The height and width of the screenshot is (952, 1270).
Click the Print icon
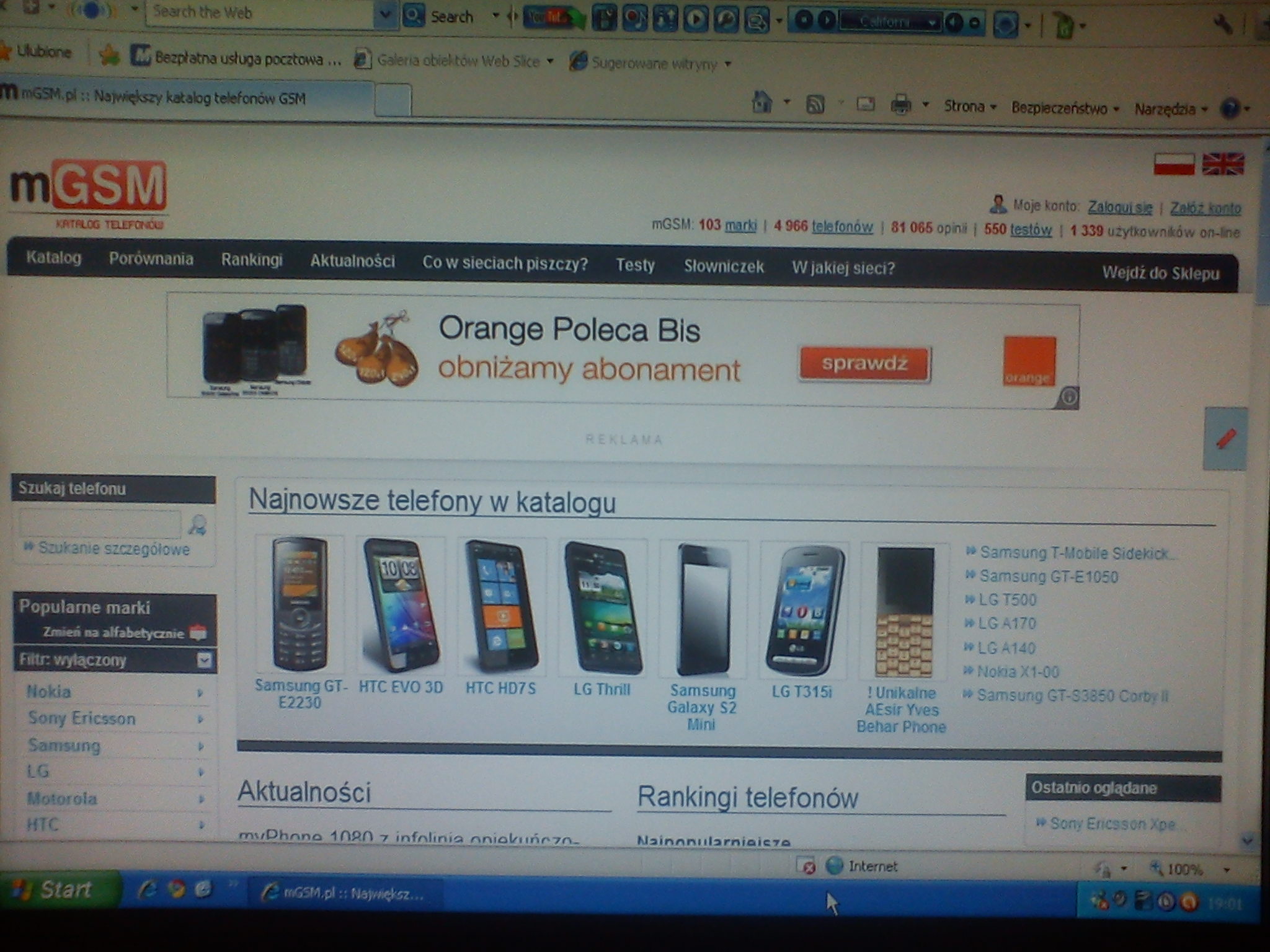900,105
